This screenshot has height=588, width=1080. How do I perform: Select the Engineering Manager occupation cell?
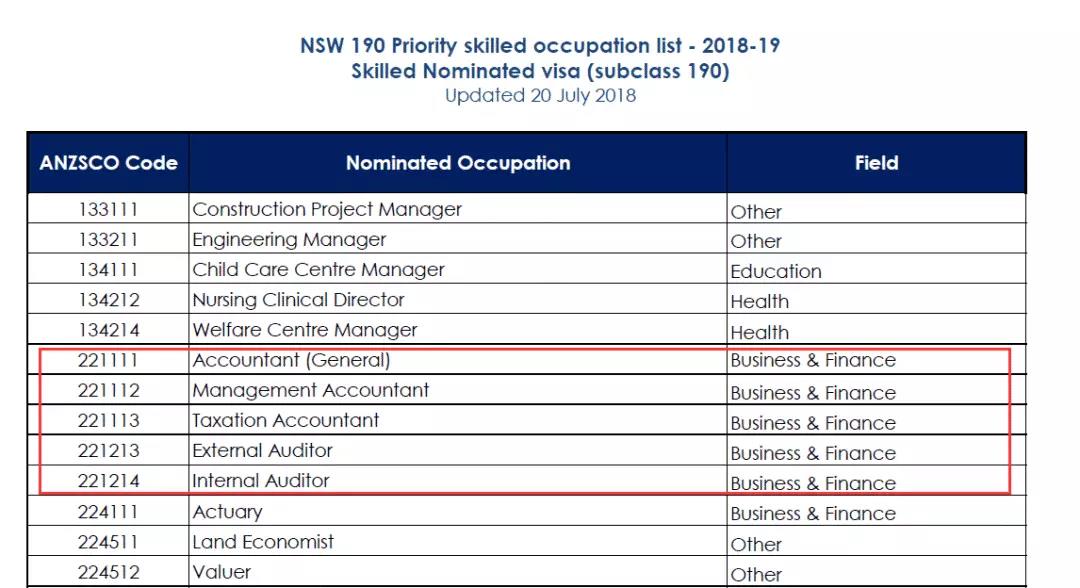coord(289,240)
